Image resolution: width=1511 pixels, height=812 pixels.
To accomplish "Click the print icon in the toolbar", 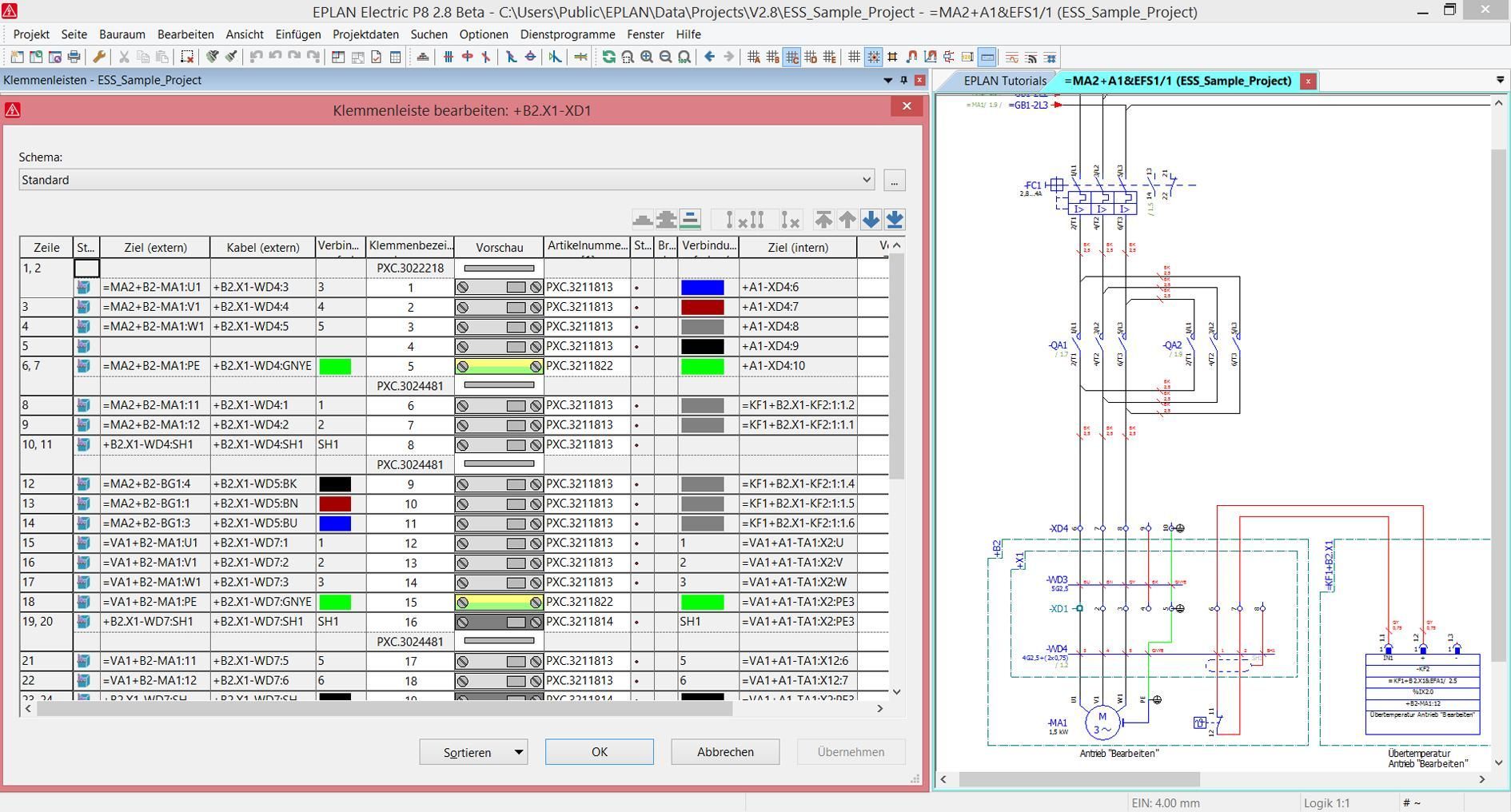I will [x=74, y=57].
